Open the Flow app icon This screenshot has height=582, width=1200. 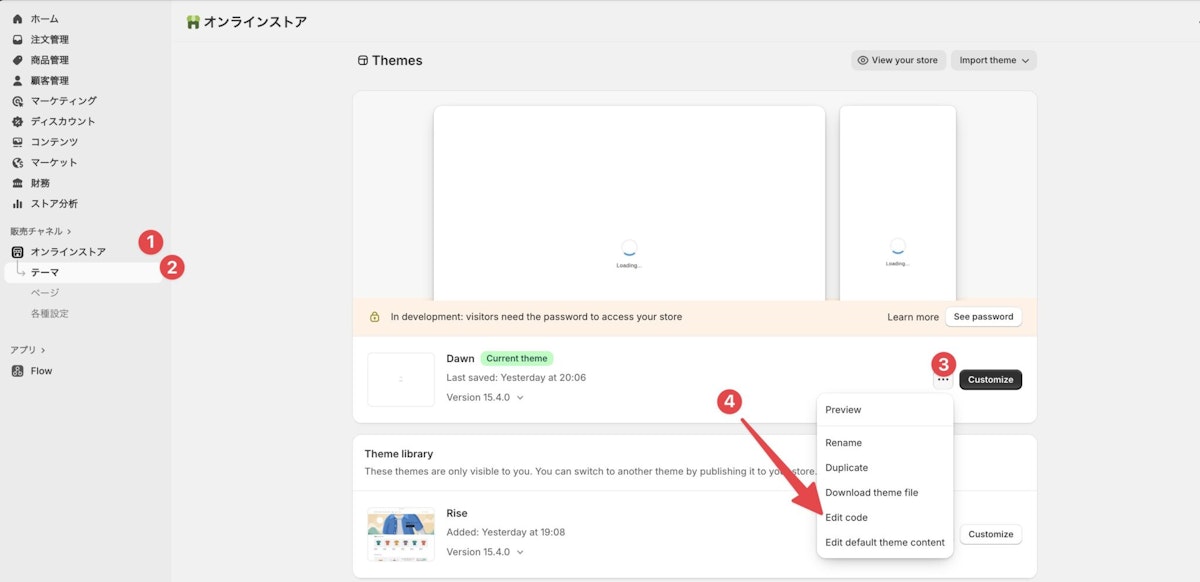coord(17,371)
